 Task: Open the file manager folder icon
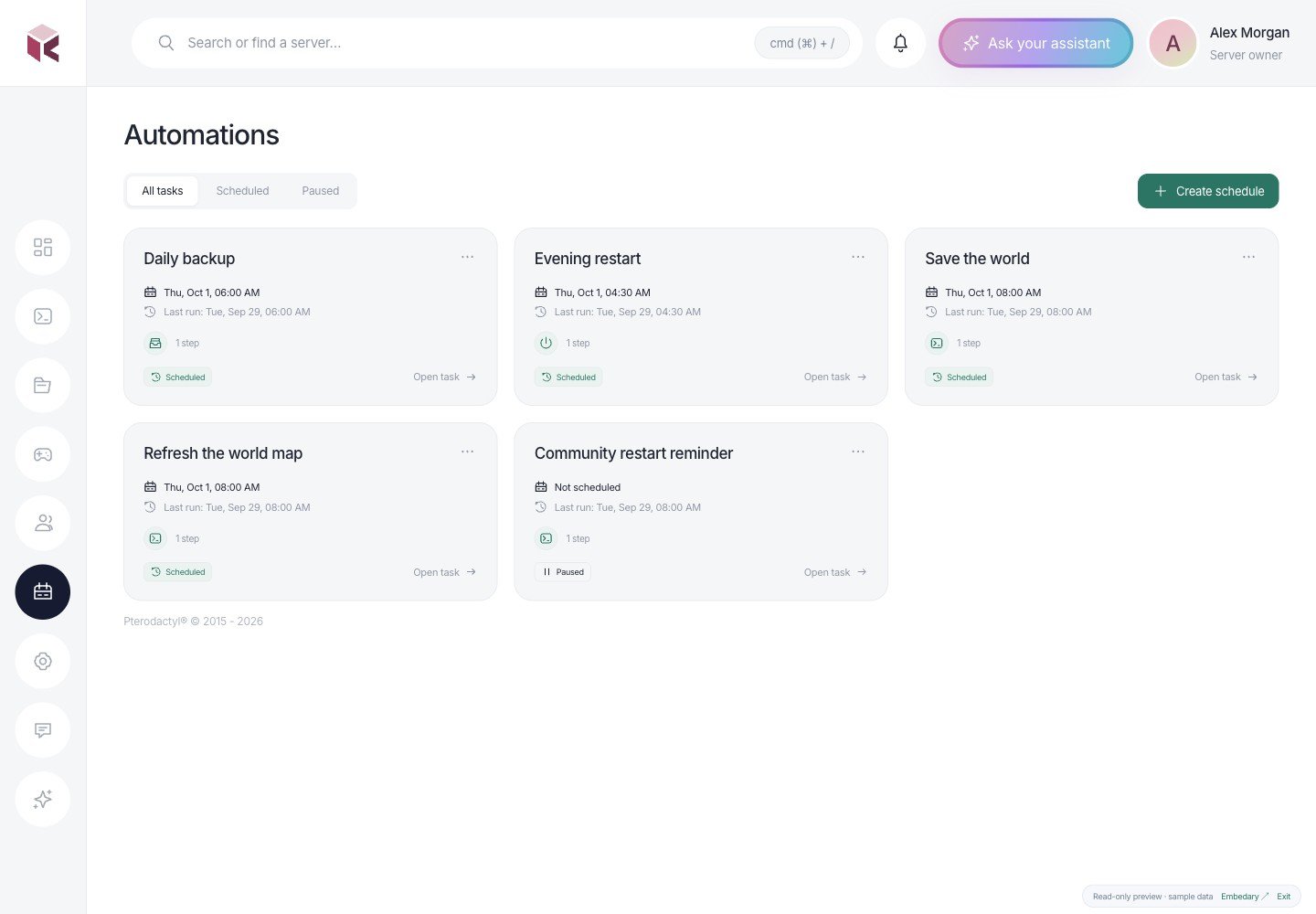coord(43,386)
